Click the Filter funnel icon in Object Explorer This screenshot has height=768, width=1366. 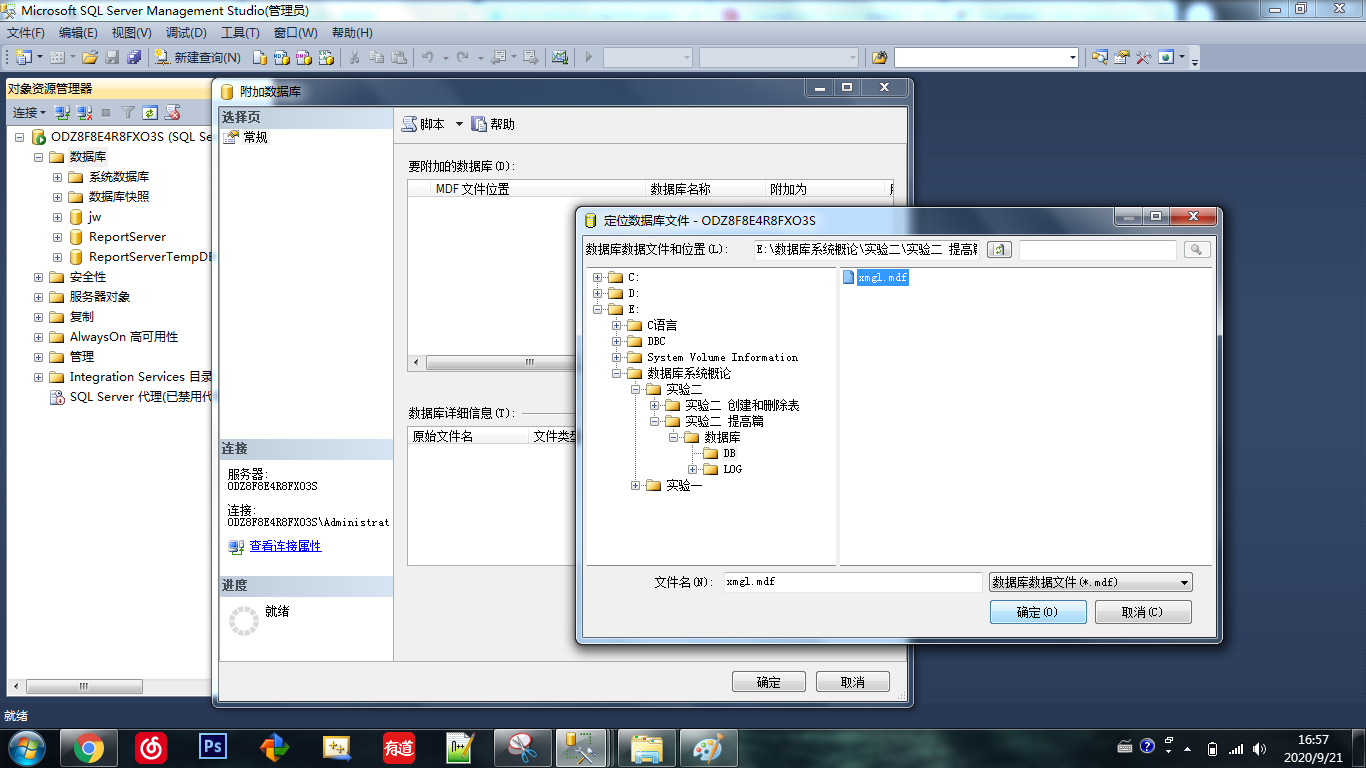(x=128, y=113)
